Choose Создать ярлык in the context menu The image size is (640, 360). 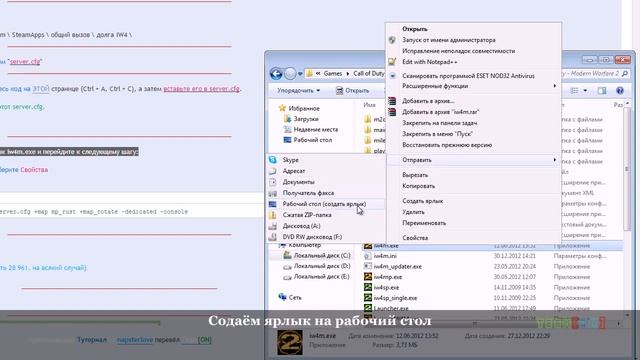tap(422, 201)
